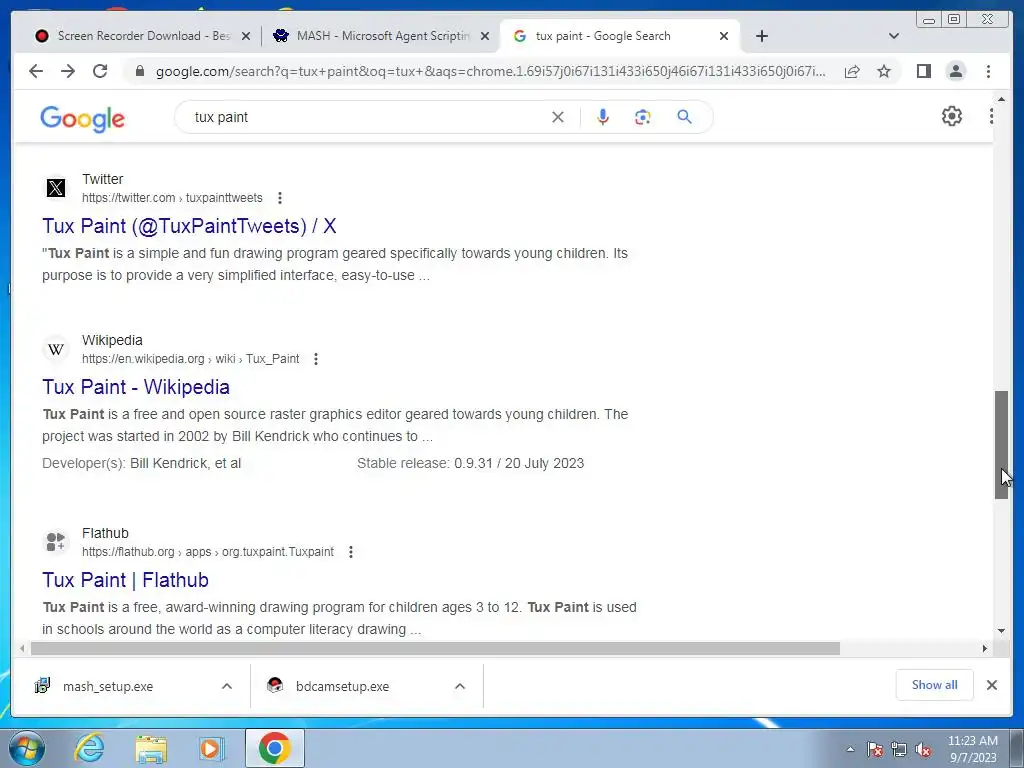Open Google quick settings gear
This screenshot has width=1024, height=768.
tap(952, 116)
